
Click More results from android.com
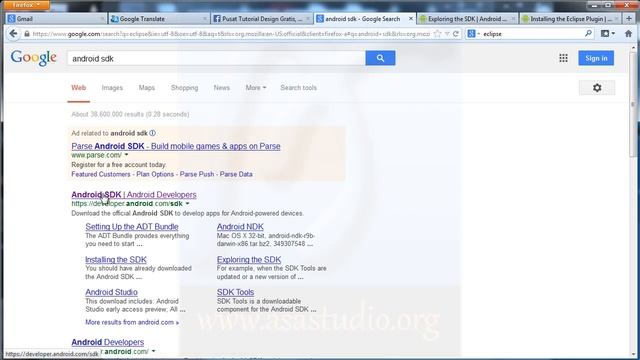point(132,322)
